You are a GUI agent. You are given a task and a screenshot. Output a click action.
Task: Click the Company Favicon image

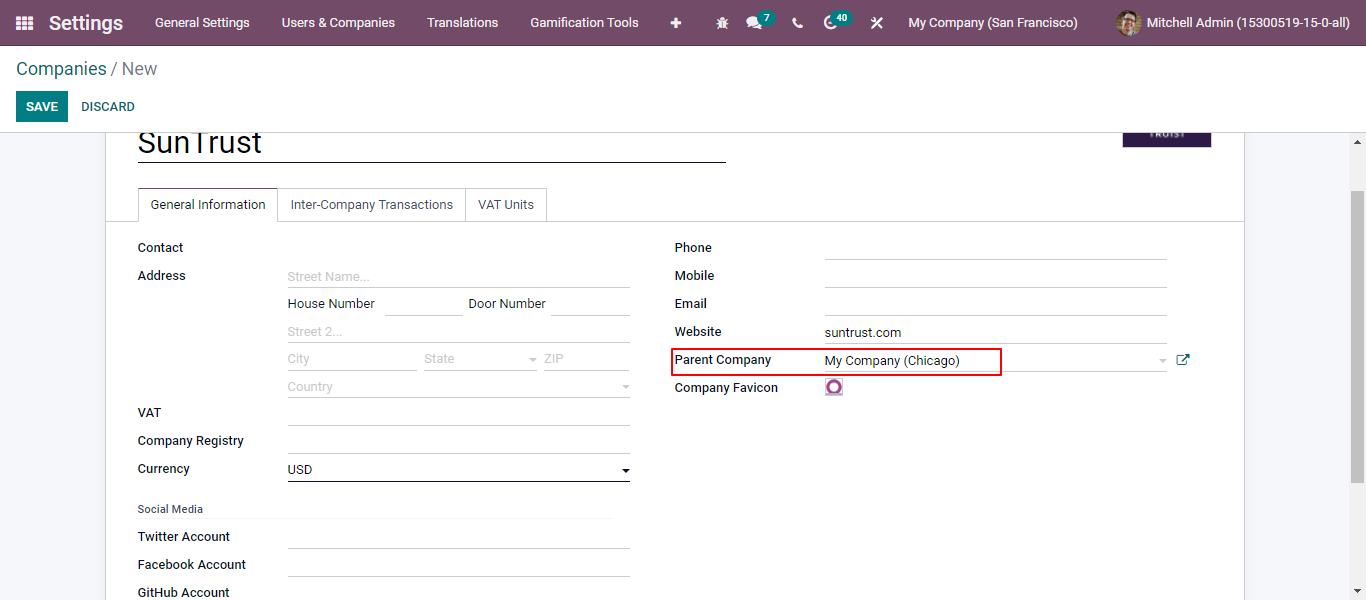[834, 387]
